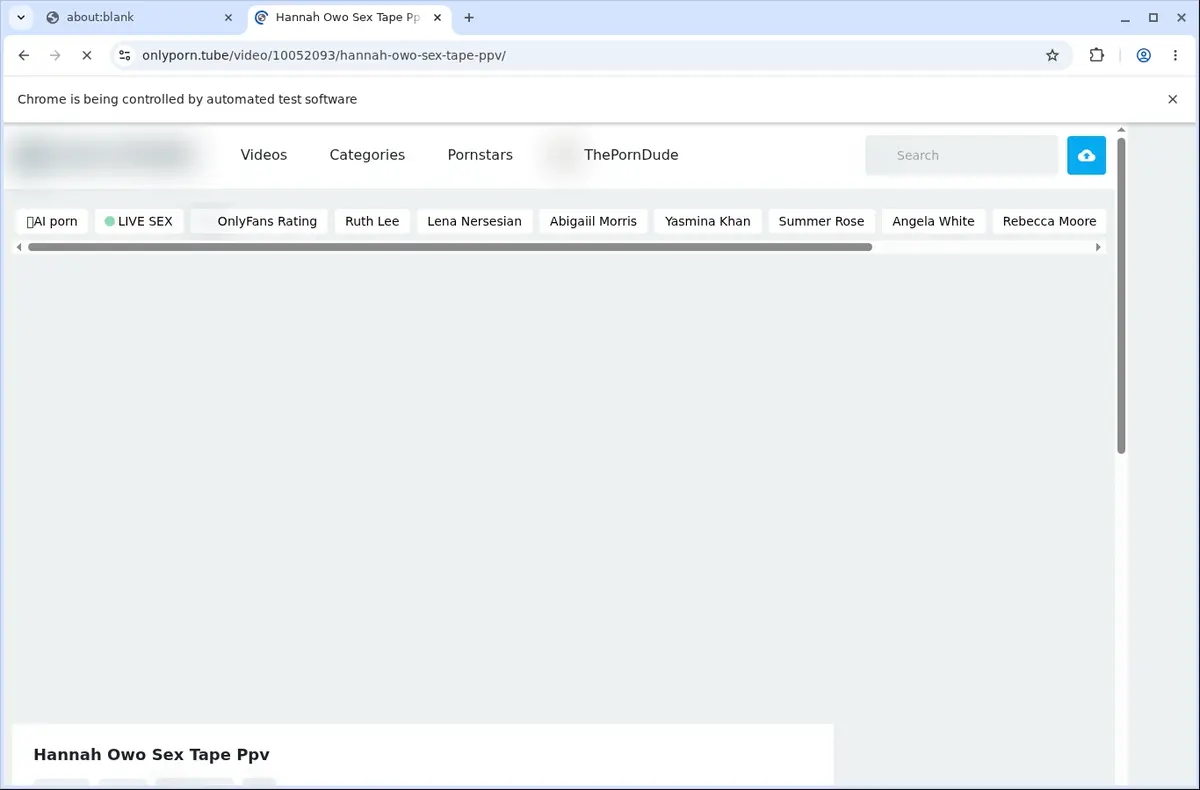Open the tab search chevron dropdown
This screenshot has height=790, width=1200.
(21, 17)
